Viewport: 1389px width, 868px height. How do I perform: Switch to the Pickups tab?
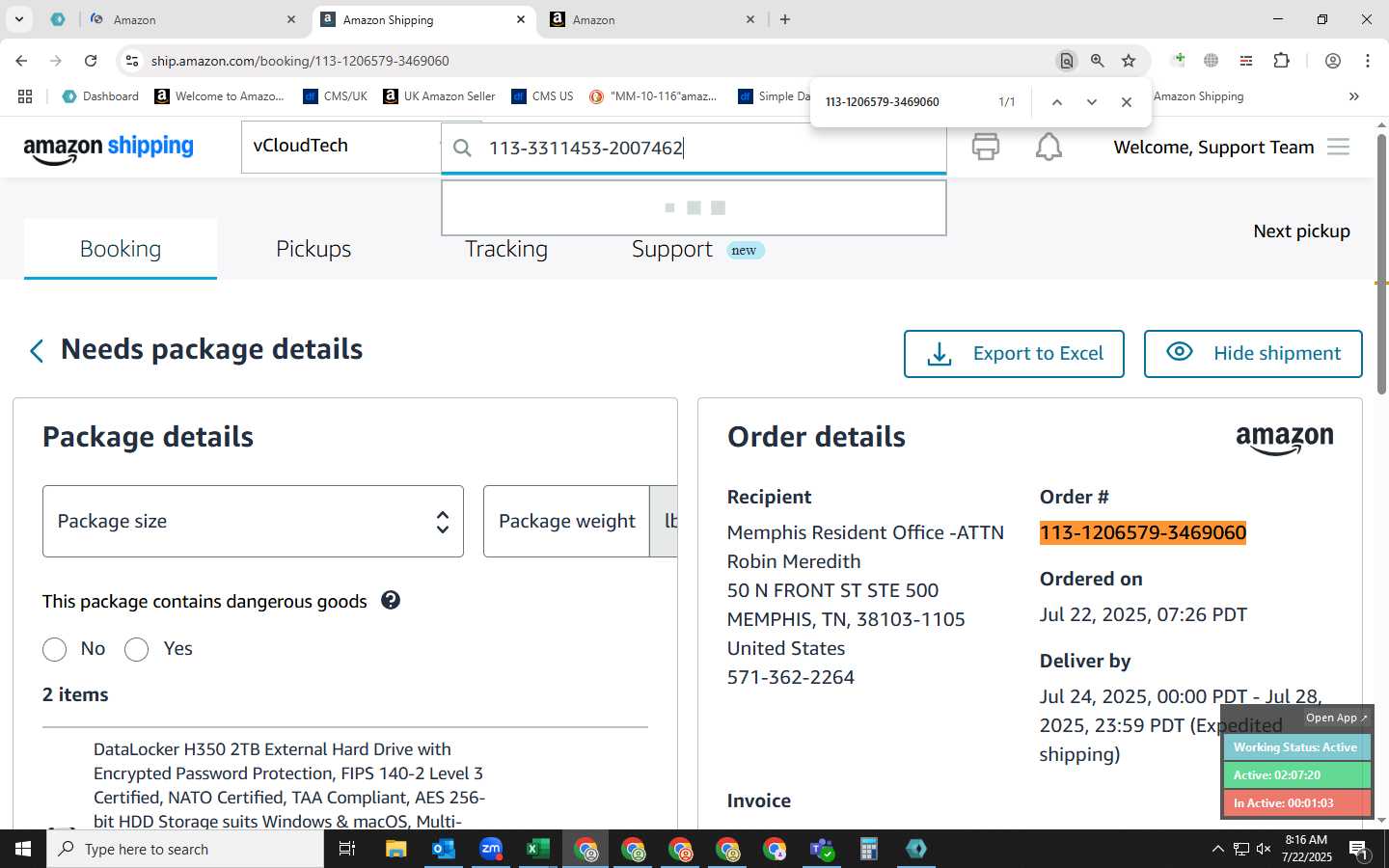click(x=313, y=249)
